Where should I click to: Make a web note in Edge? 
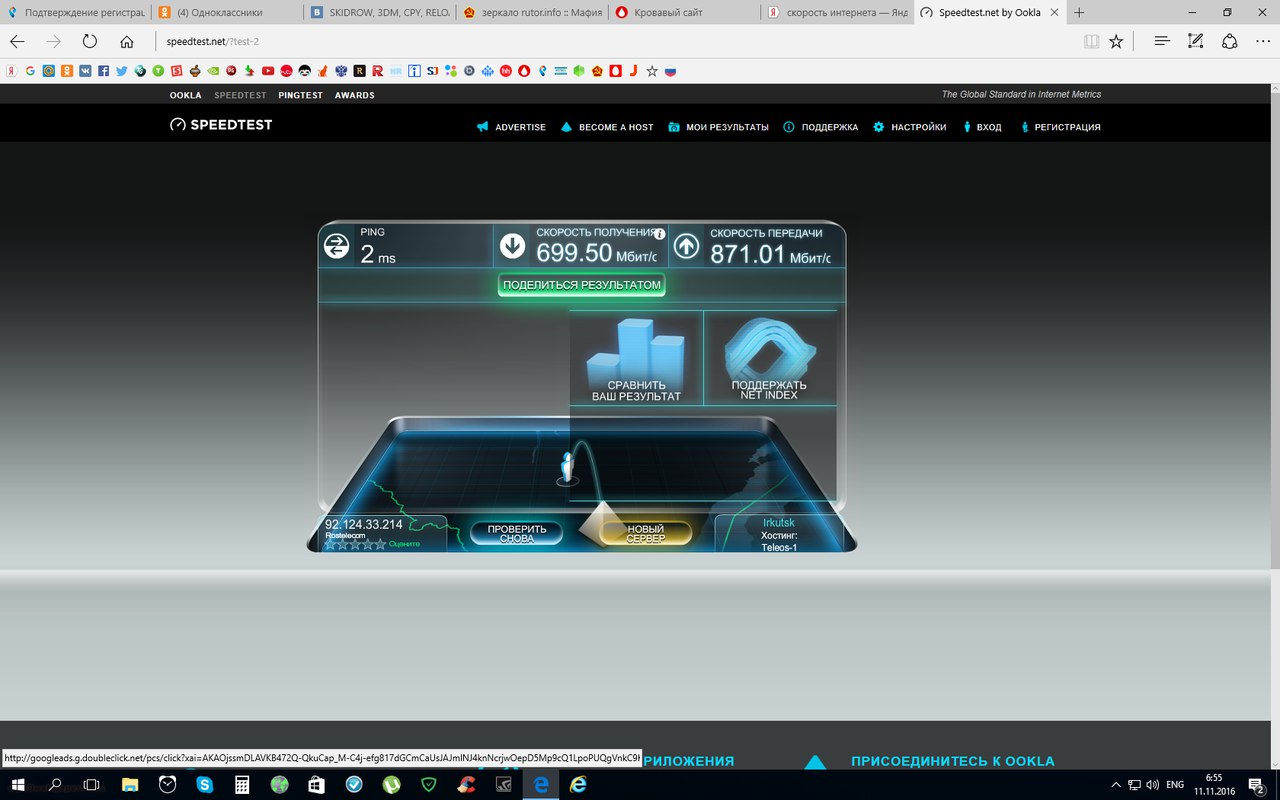[x=1195, y=41]
